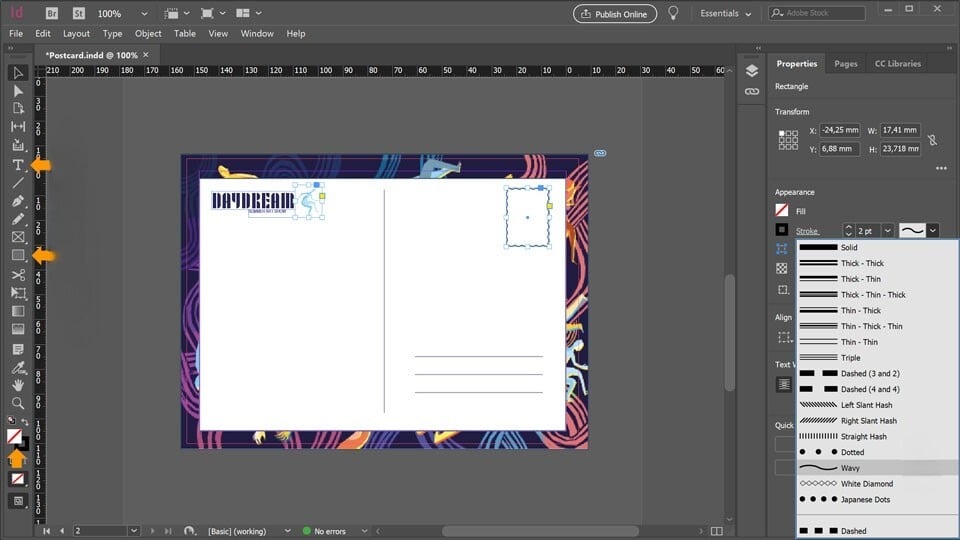The height and width of the screenshot is (540, 960).
Task: Open the Object menu
Action: pos(148,33)
